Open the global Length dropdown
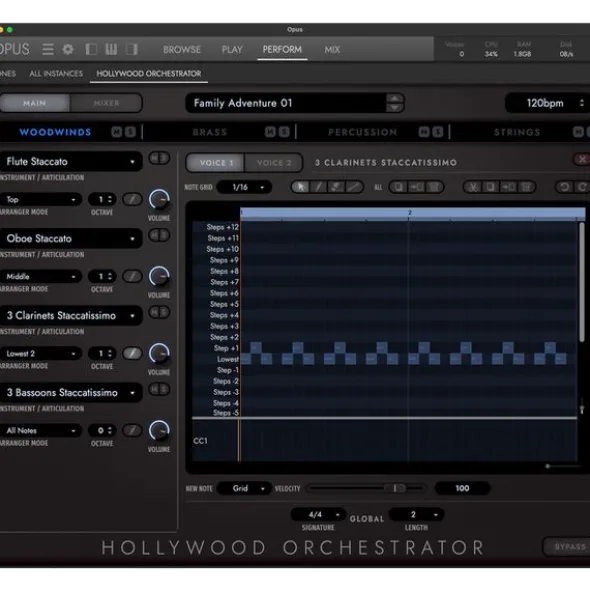 [416, 514]
